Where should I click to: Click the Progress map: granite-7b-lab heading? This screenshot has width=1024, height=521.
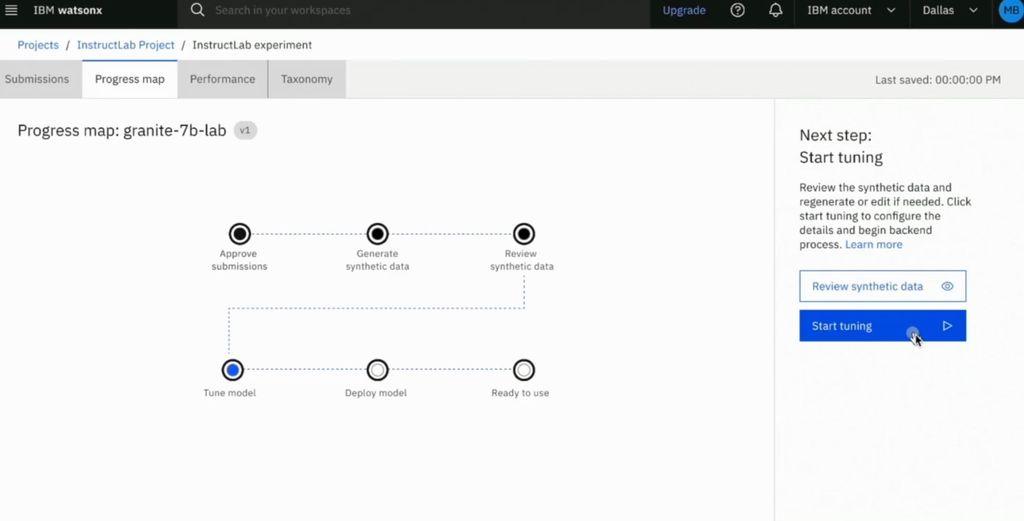click(x=122, y=131)
